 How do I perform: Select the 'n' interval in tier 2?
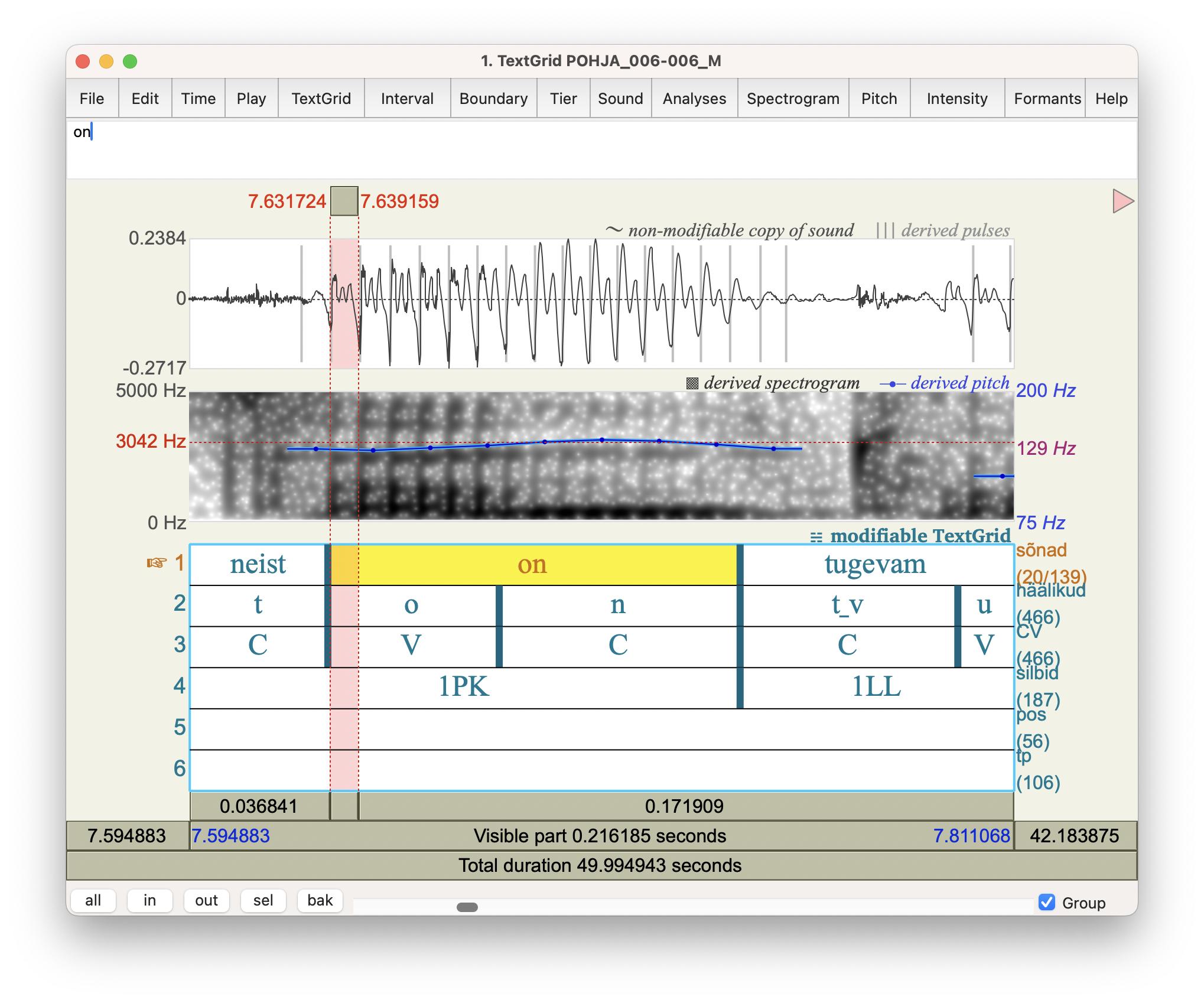coord(619,605)
